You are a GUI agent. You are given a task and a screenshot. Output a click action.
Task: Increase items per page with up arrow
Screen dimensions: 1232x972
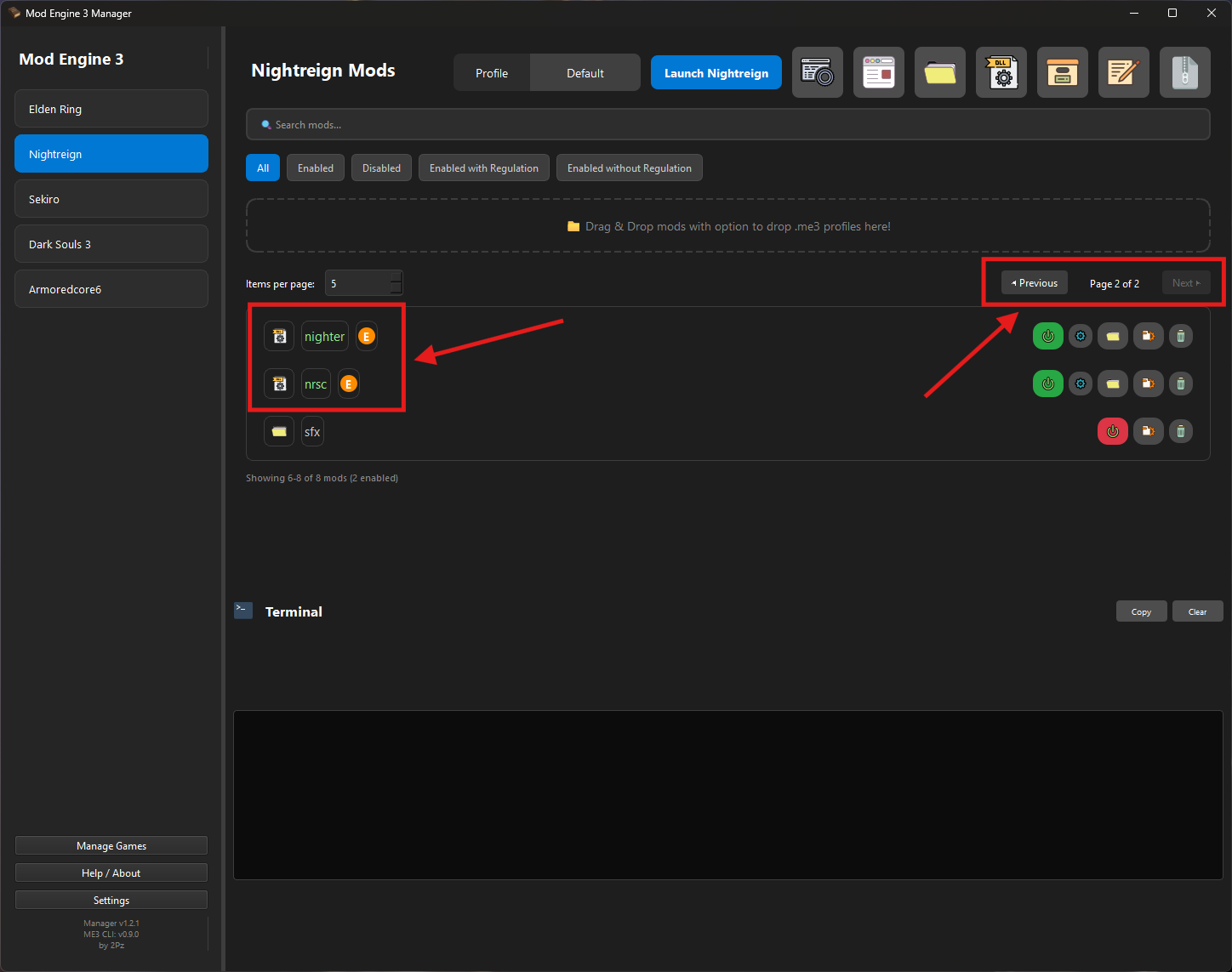(396, 277)
